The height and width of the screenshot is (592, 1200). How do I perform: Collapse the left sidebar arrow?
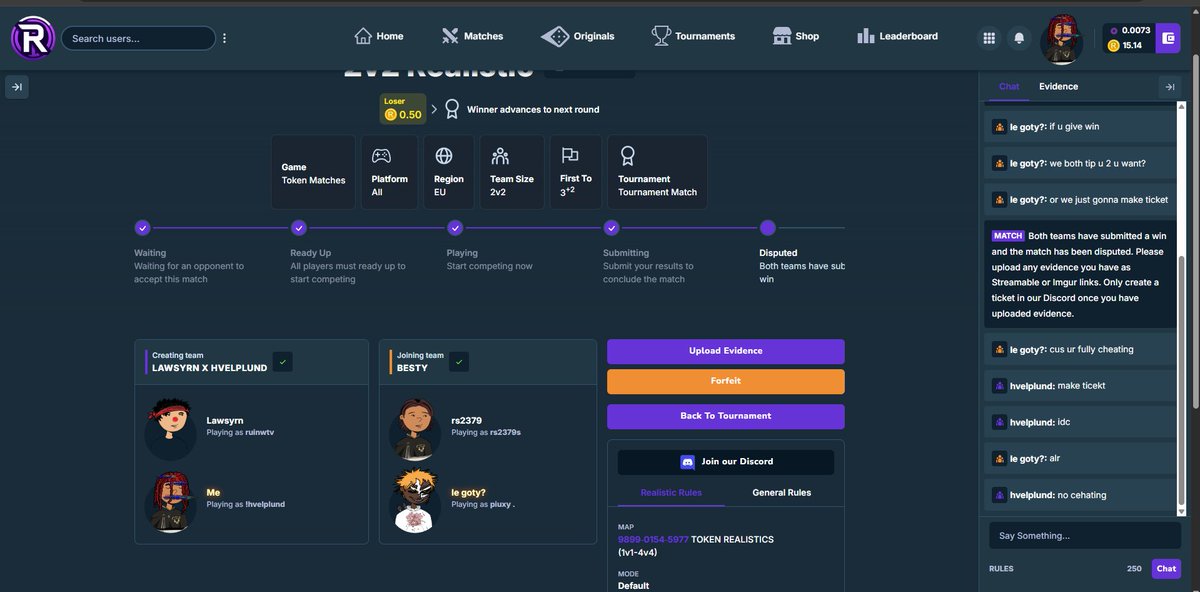(x=17, y=87)
